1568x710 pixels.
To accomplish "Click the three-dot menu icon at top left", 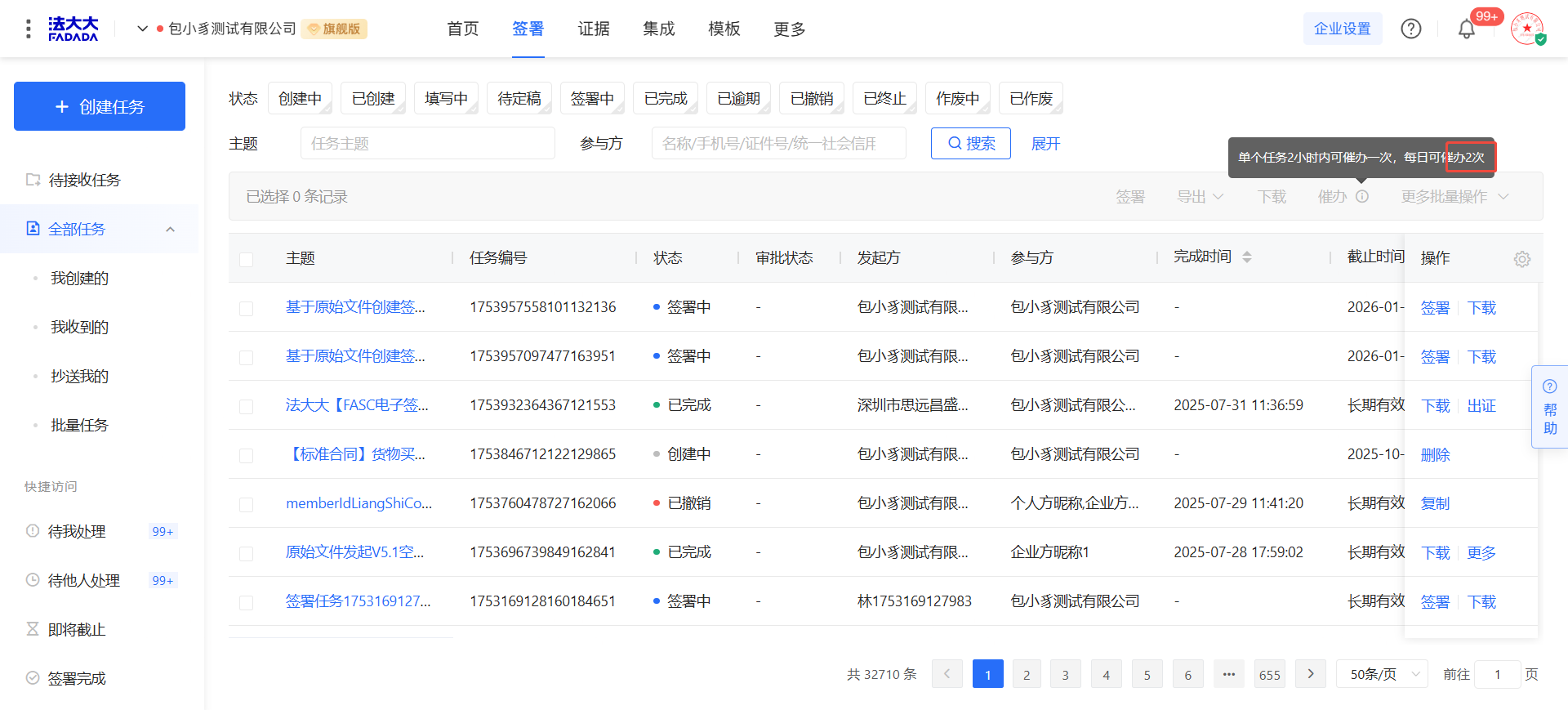I will pos(29,29).
